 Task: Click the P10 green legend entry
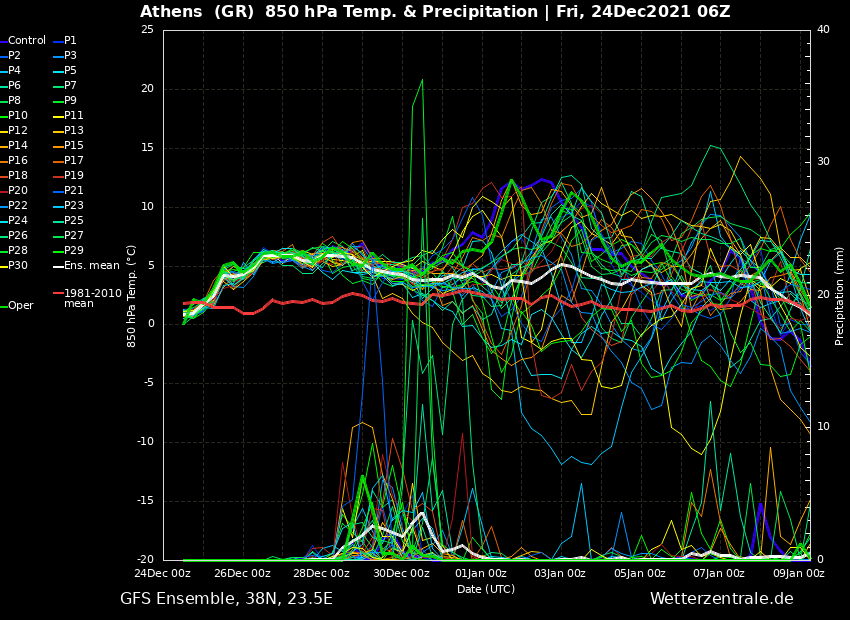(x=18, y=116)
